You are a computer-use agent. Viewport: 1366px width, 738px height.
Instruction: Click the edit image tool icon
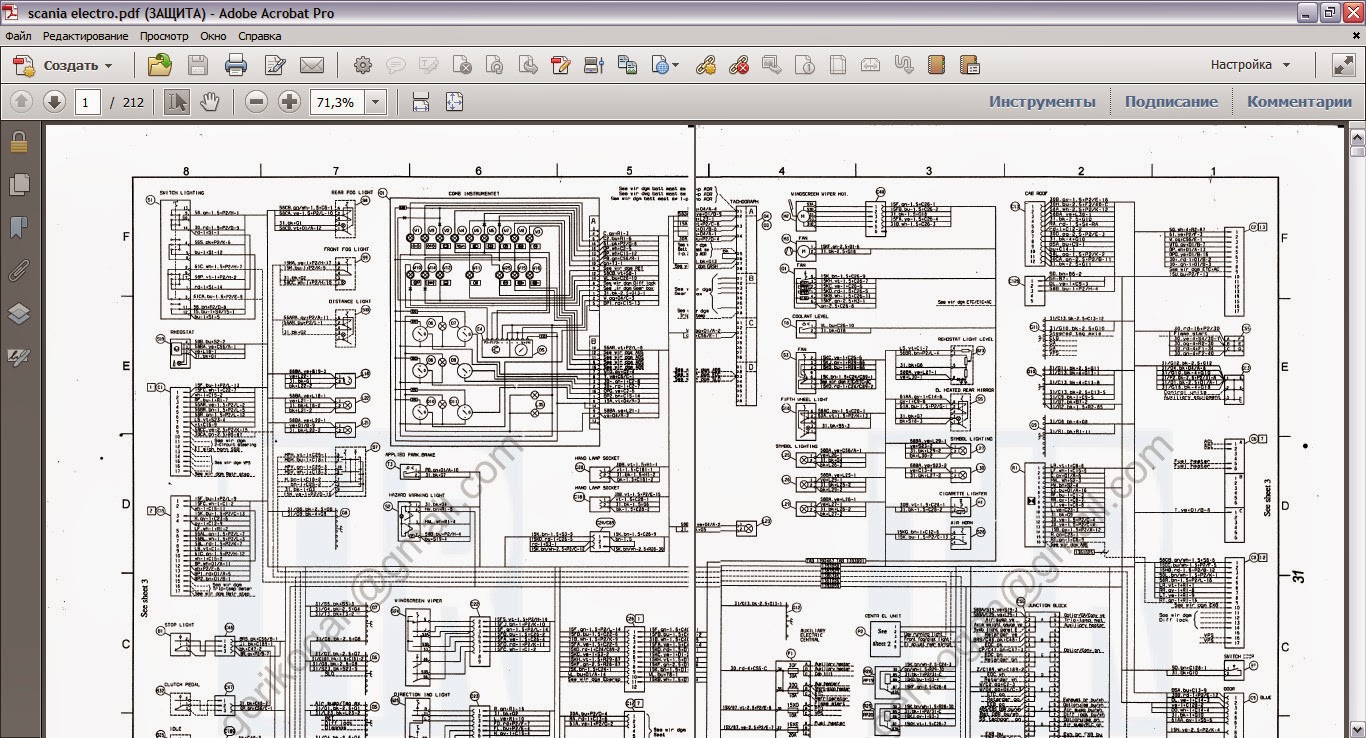594,65
